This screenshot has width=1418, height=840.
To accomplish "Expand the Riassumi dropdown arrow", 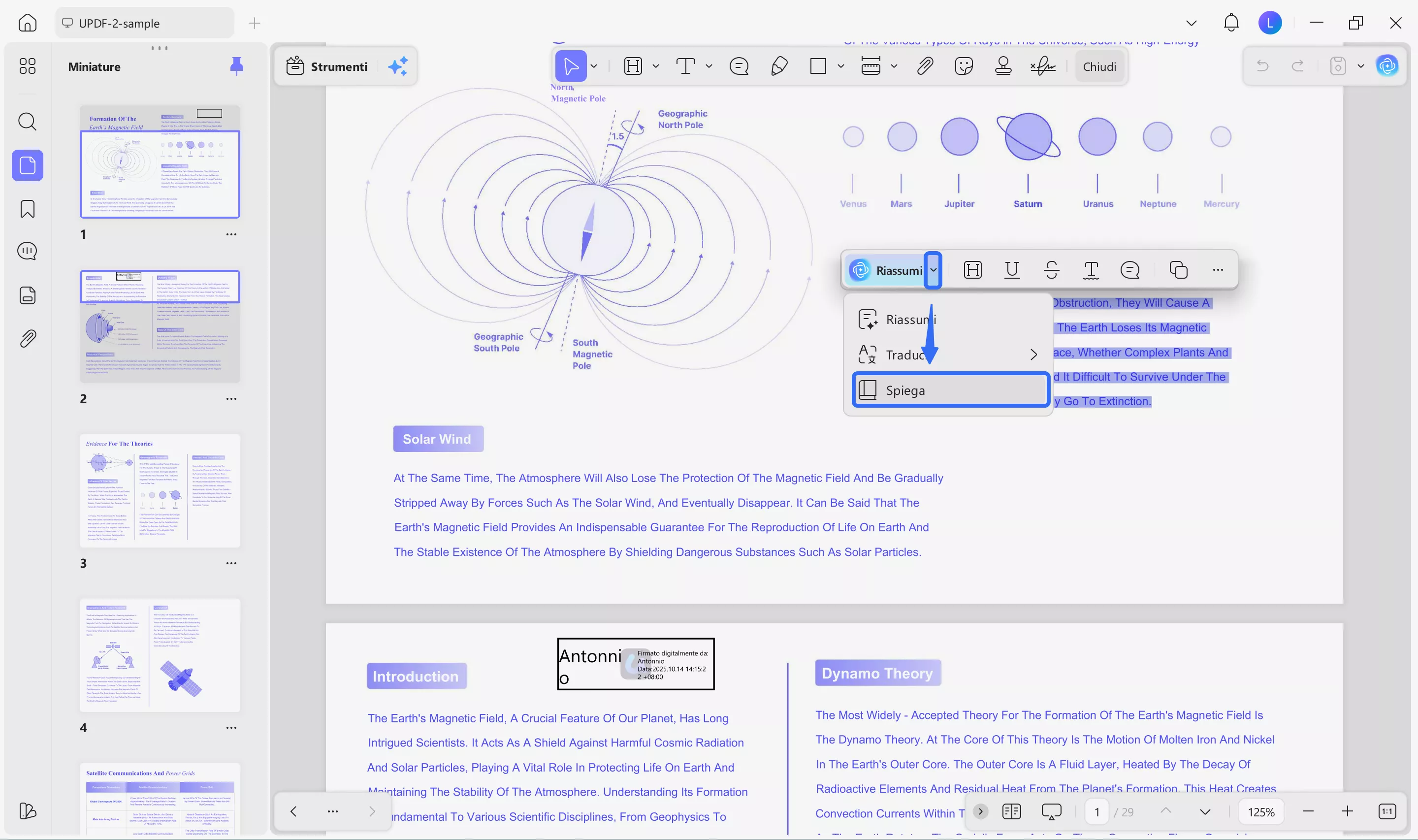I will 933,270.
